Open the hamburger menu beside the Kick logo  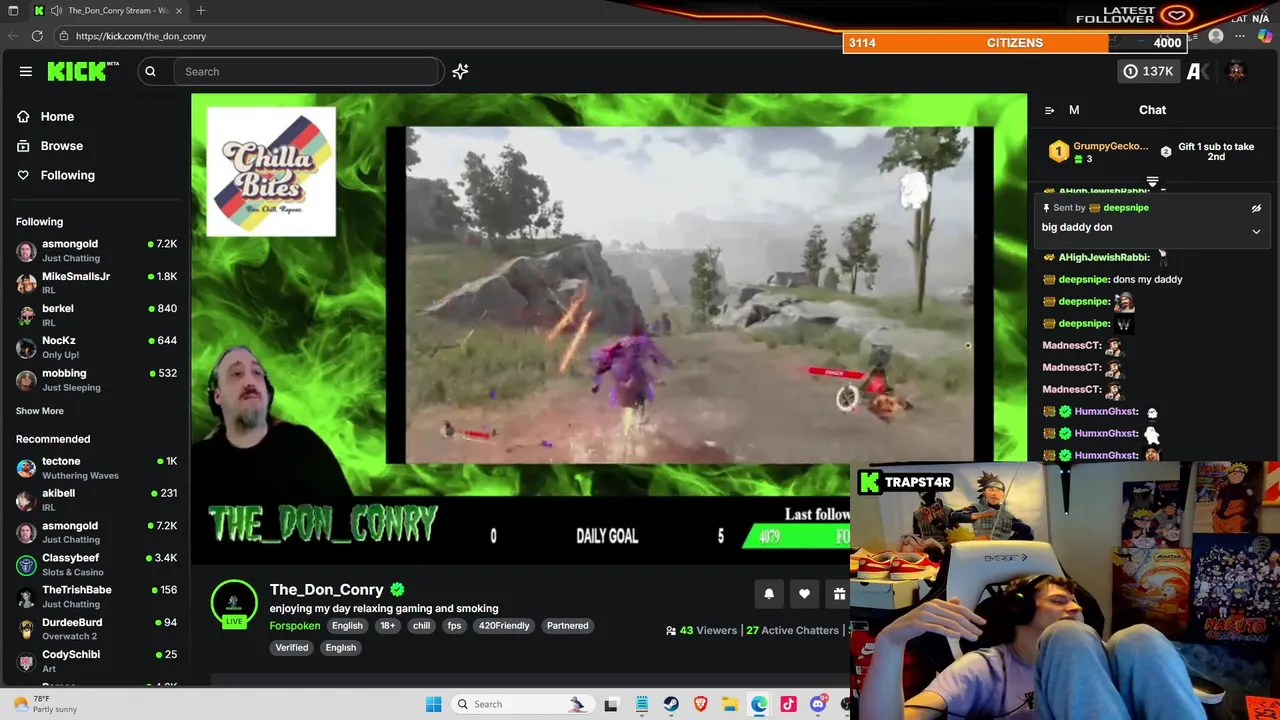pos(26,71)
